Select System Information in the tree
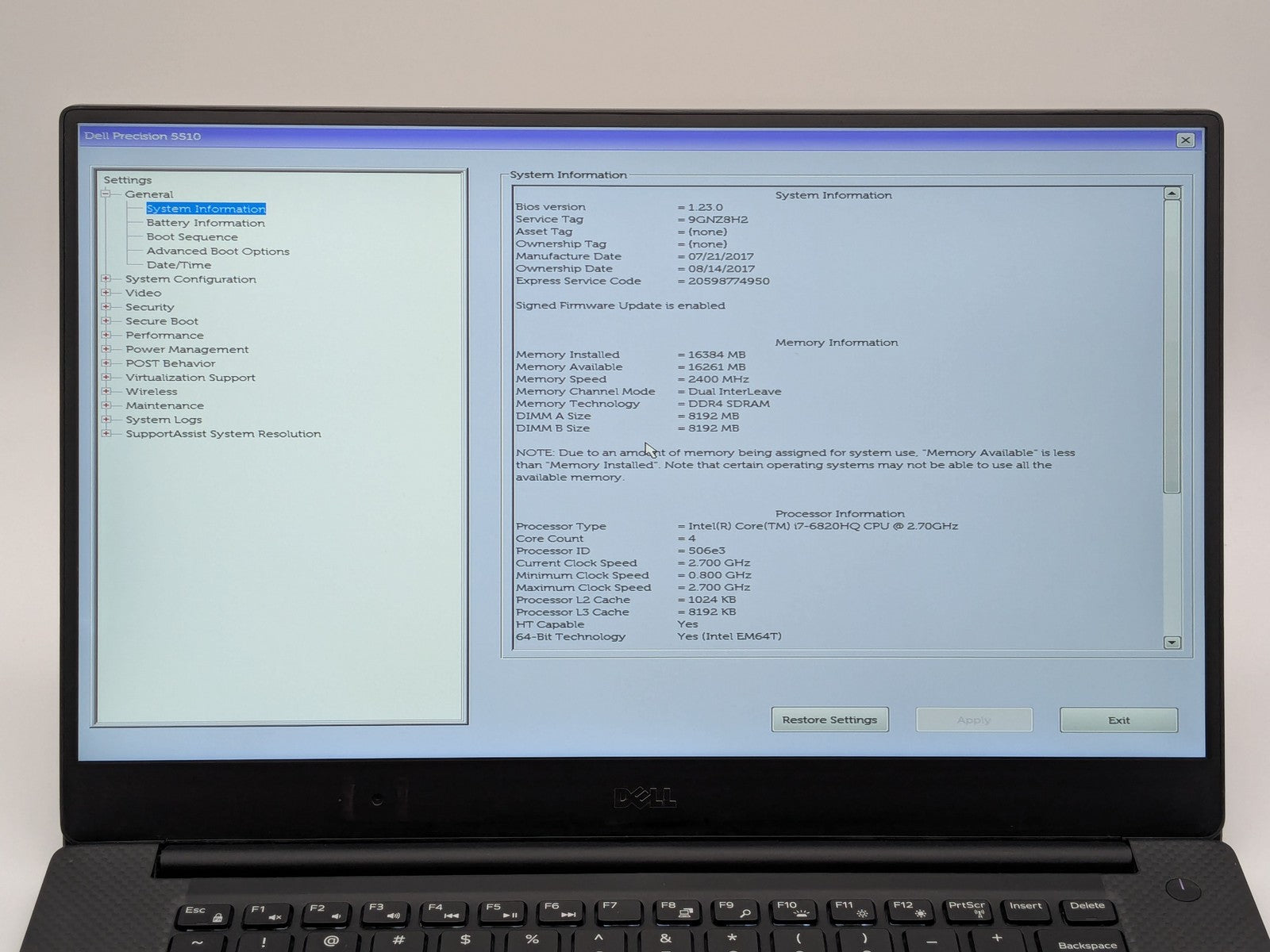The image size is (1270, 952). (x=206, y=209)
